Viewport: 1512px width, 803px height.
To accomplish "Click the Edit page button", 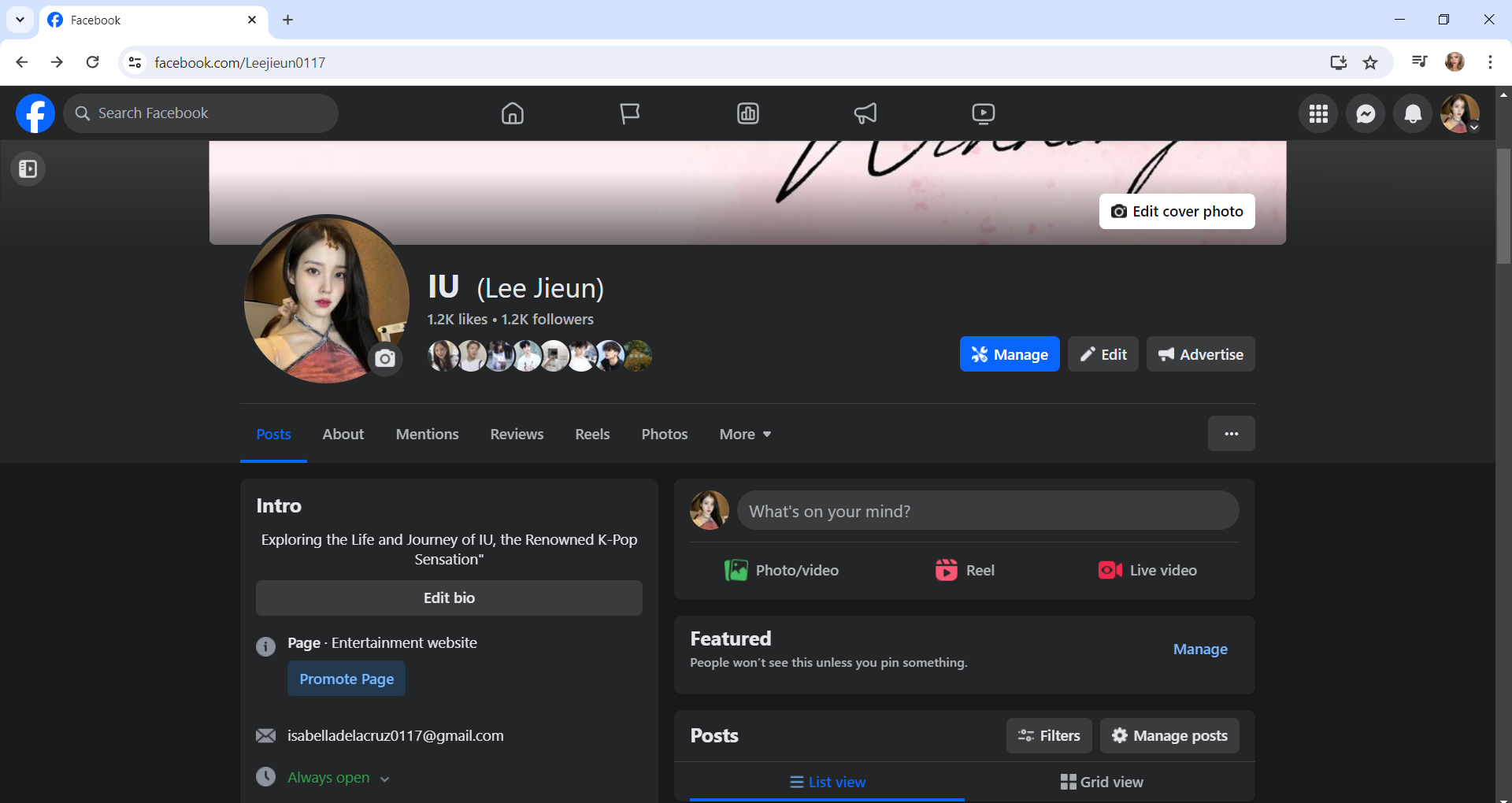I will [1102, 354].
